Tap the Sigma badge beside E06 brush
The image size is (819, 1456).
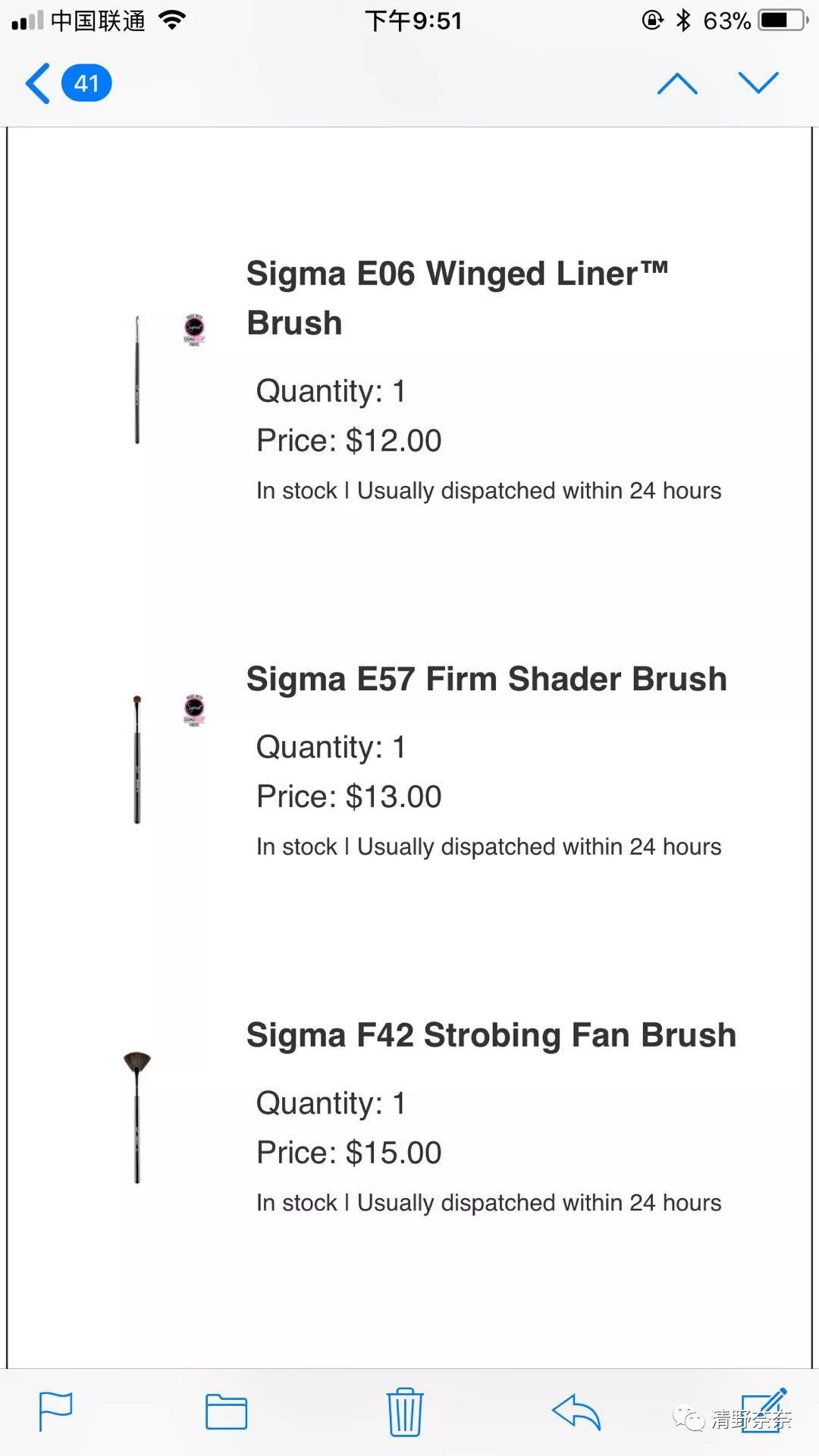click(x=194, y=330)
